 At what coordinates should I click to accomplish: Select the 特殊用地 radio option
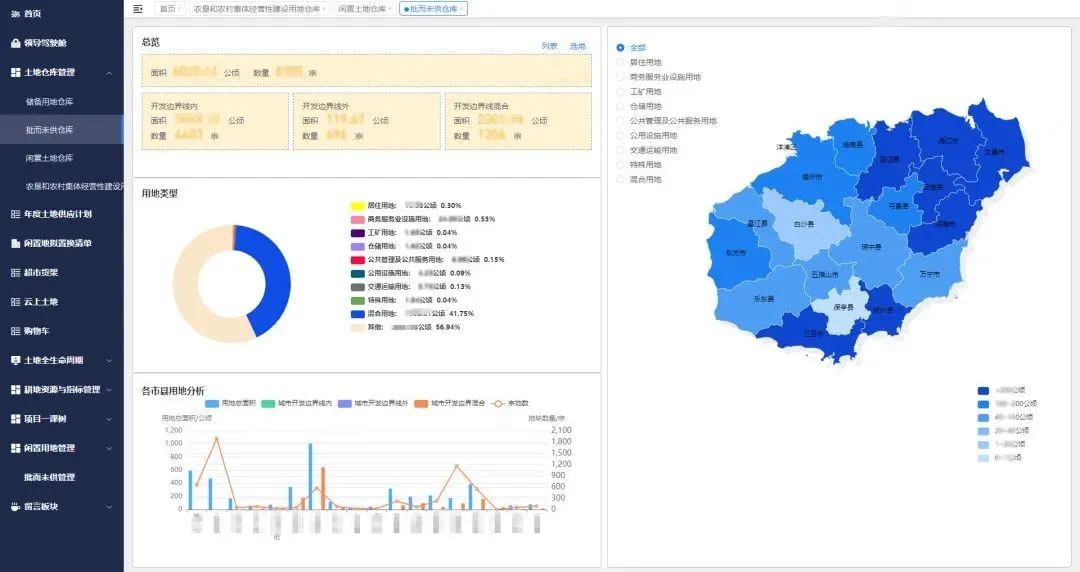(x=620, y=165)
